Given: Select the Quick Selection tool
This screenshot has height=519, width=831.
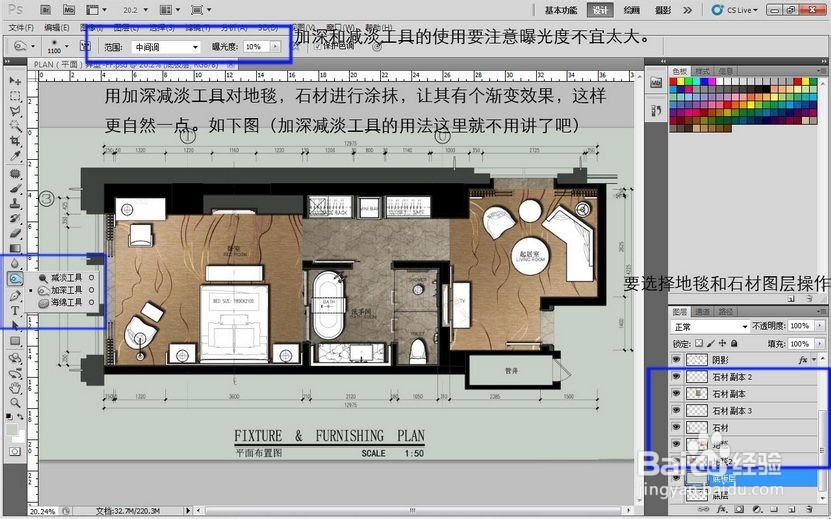Looking at the screenshot, I should pos(15,126).
